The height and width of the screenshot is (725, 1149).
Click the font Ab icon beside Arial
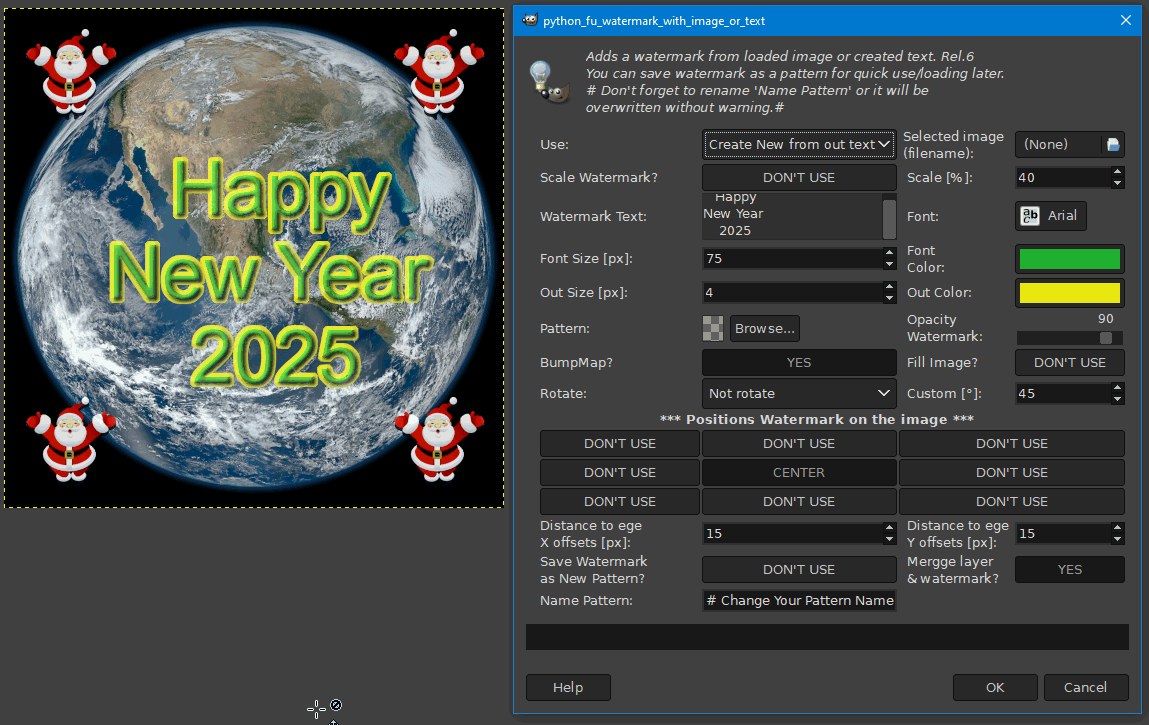click(1030, 216)
